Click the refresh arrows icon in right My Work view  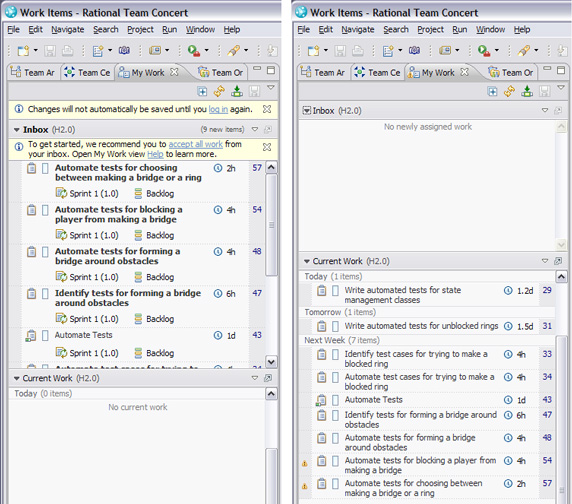510,91
